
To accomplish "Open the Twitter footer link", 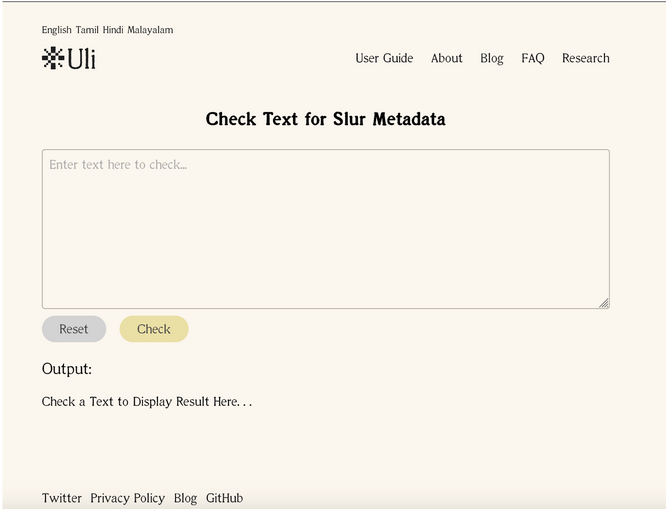I will point(62,498).
